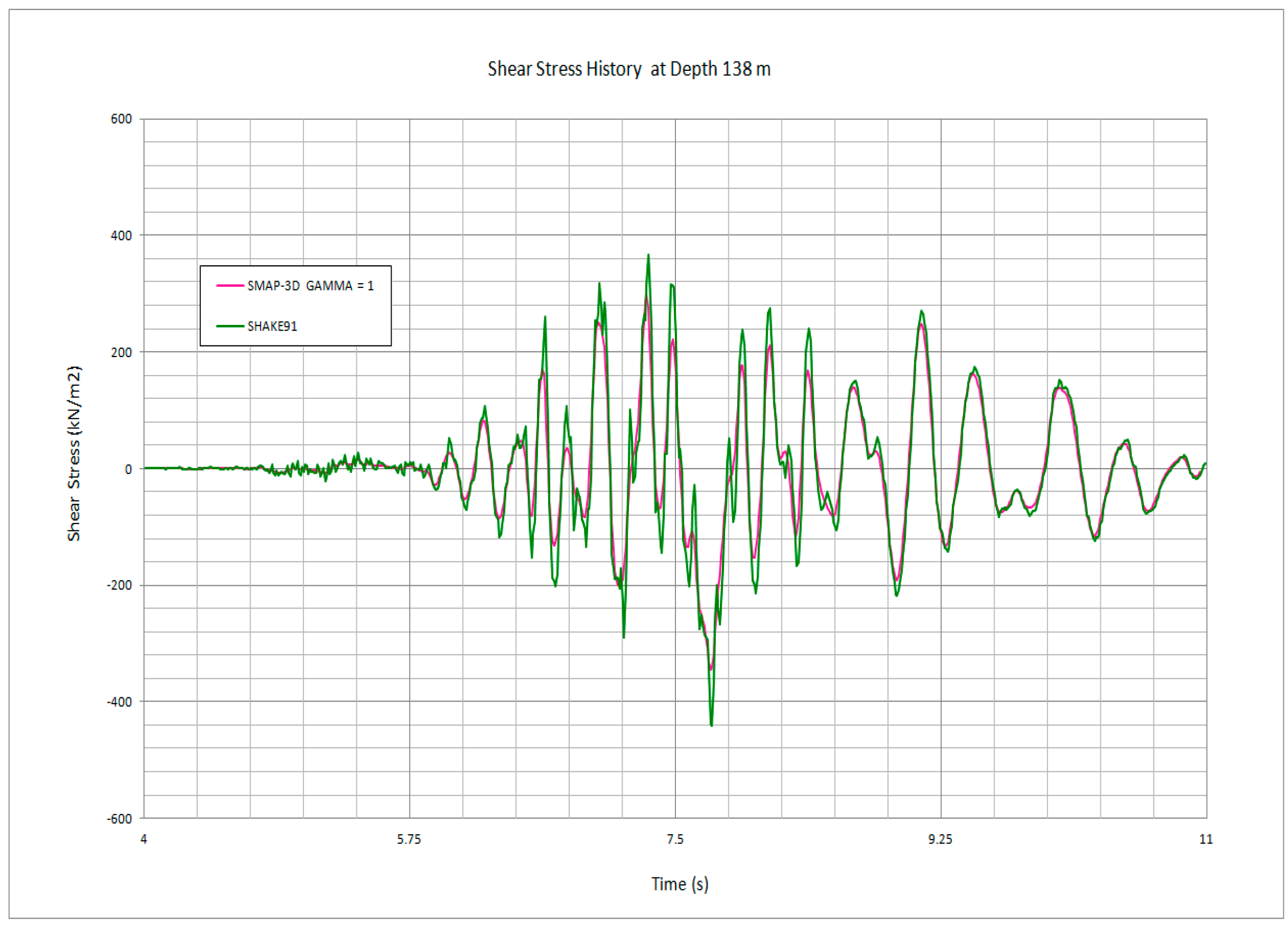The image size is (1288, 934).
Task: Select the 'Shear Stress (kN/m2)' vertical axis title
Action: [x=75, y=453]
